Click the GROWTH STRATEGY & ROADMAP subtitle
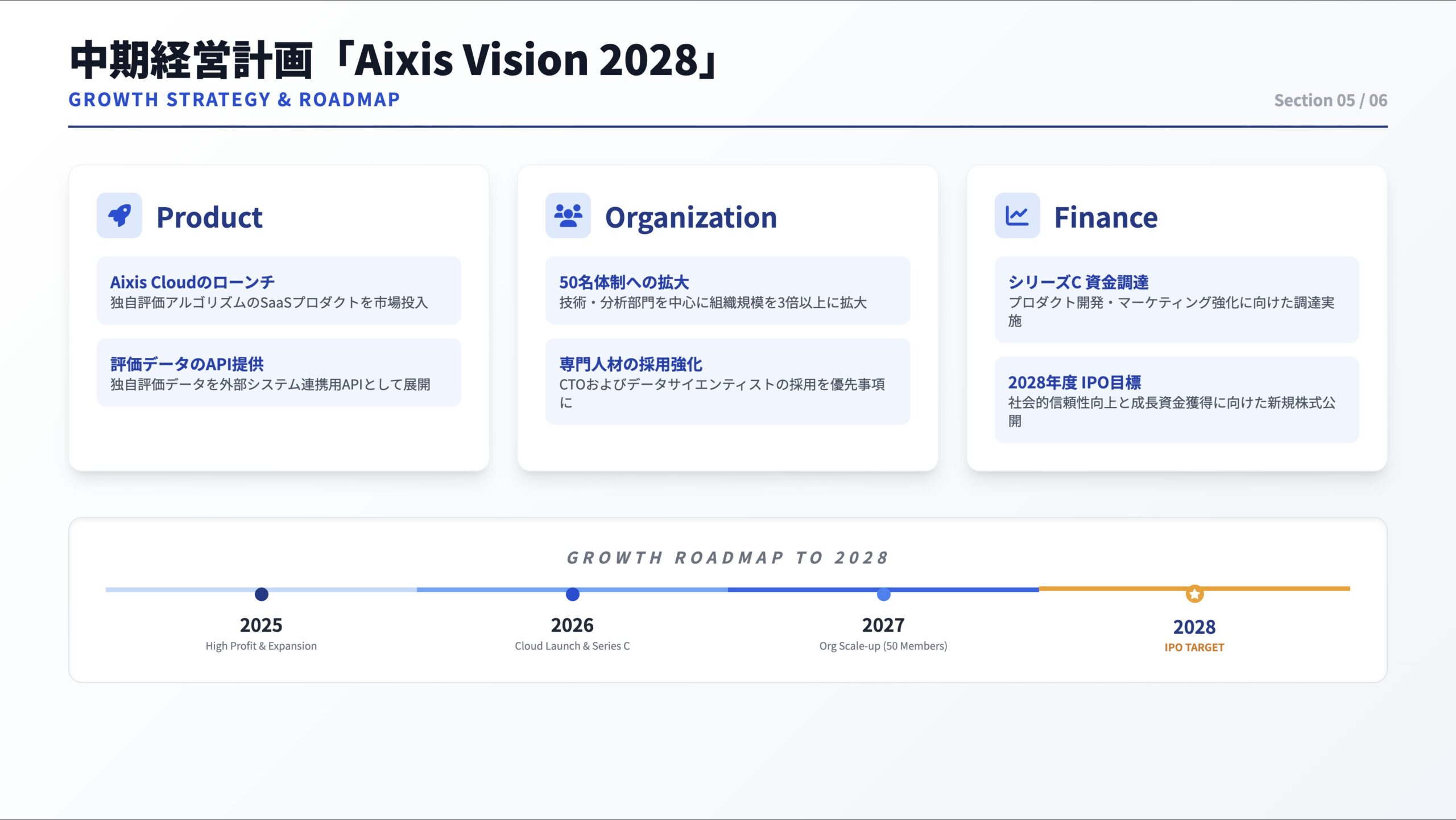This screenshot has height=820, width=1456. (x=234, y=100)
